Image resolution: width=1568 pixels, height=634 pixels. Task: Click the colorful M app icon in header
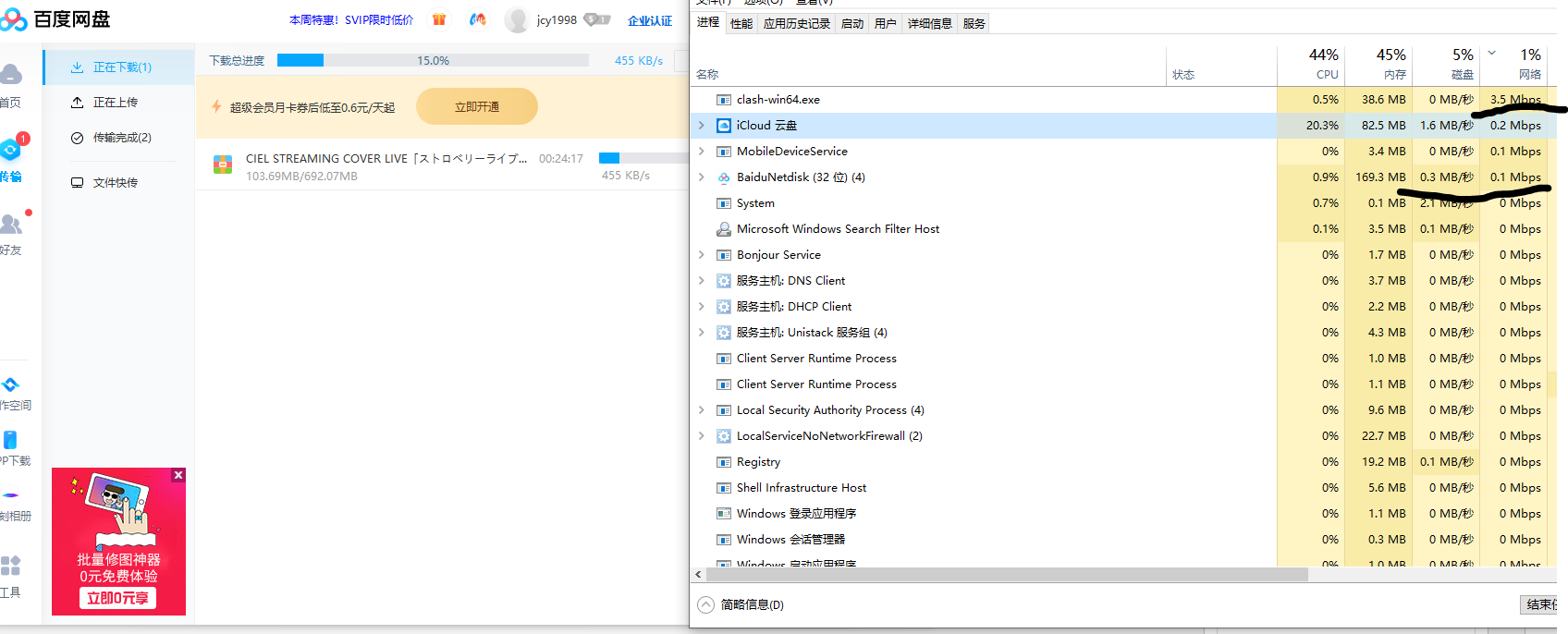pos(477,19)
